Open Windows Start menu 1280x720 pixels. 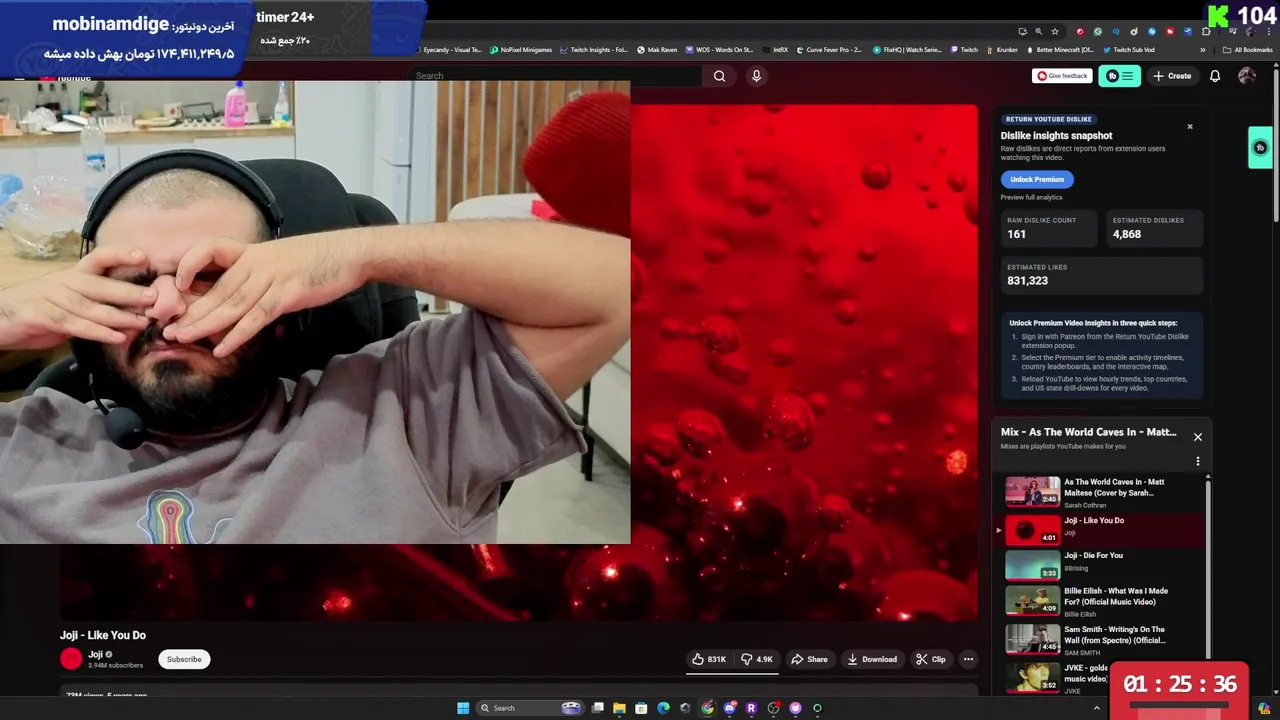[x=463, y=708]
